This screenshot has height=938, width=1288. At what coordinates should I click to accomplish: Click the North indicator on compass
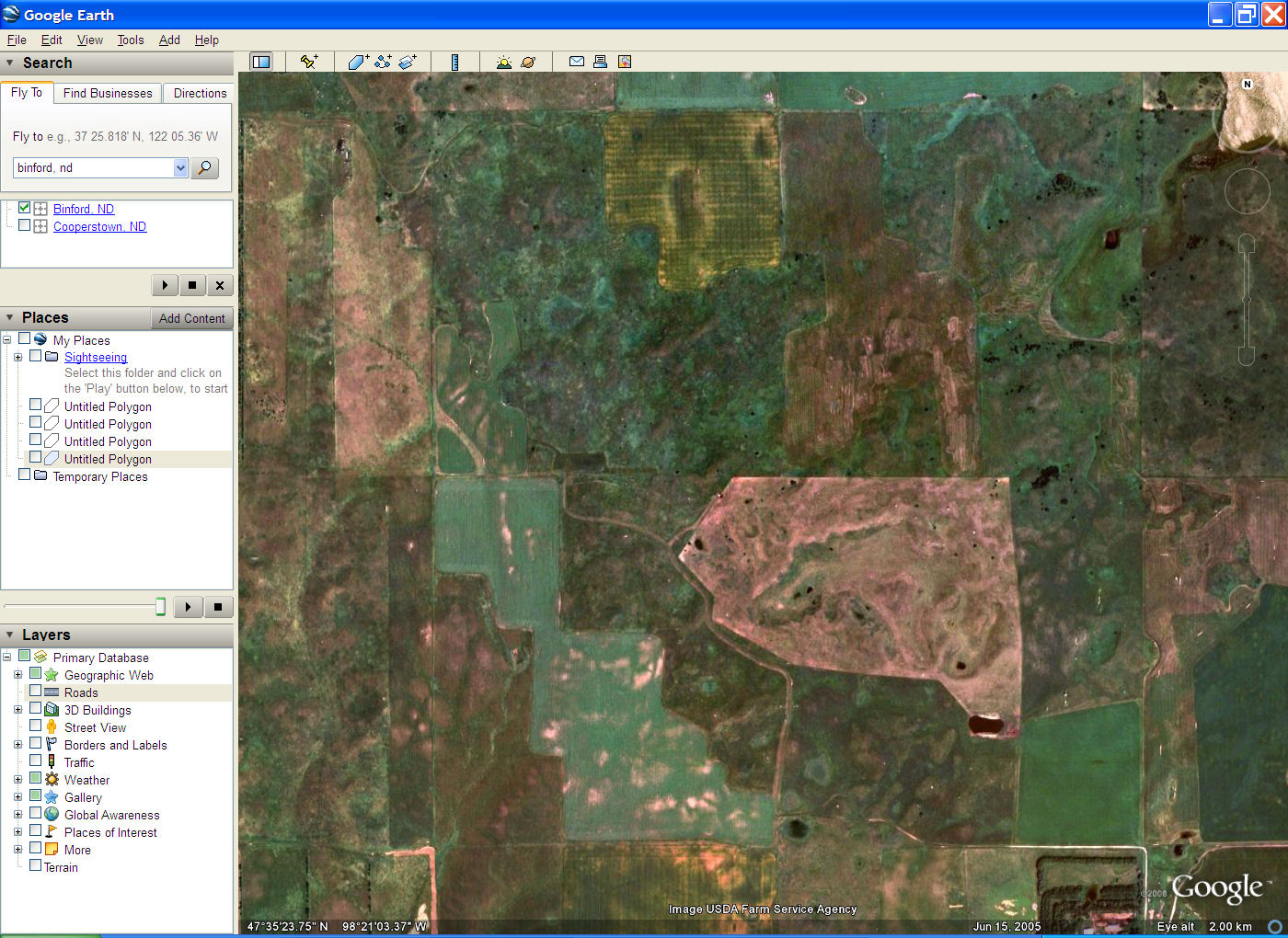click(x=1248, y=84)
